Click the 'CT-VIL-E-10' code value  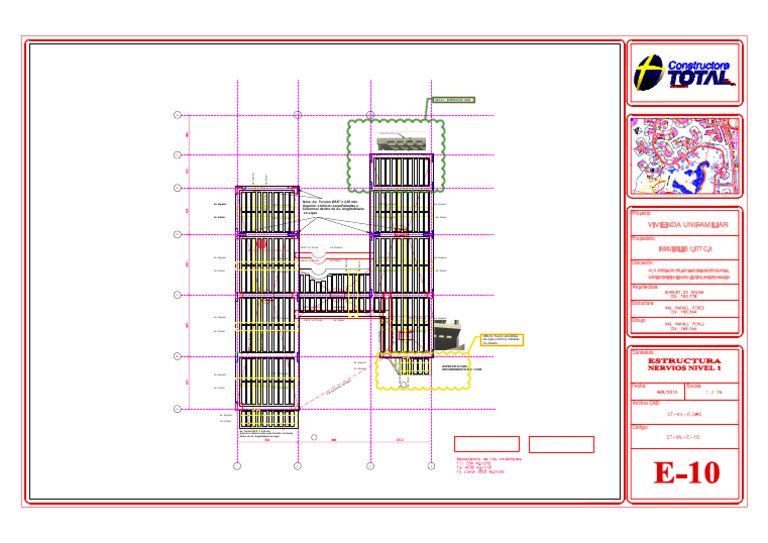(x=683, y=437)
